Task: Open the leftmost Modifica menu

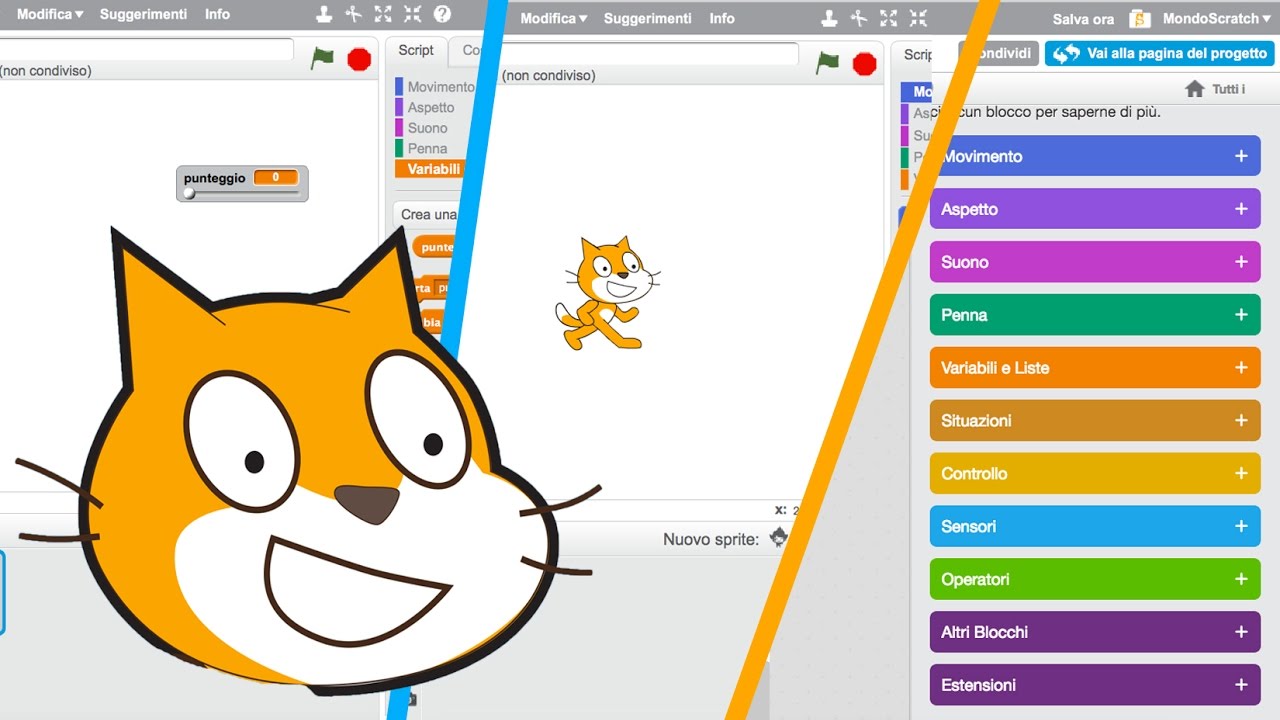Action: click(x=49, y=14)
